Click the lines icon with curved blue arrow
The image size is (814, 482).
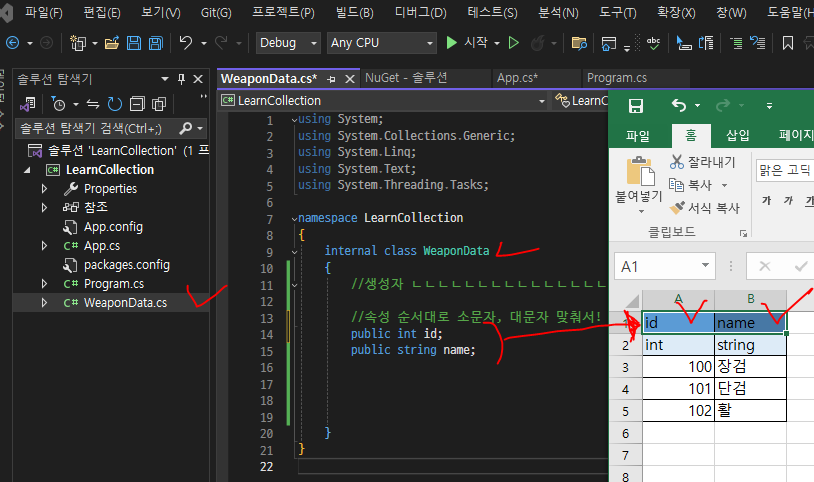pyautogui.click(x=758, y=43)
